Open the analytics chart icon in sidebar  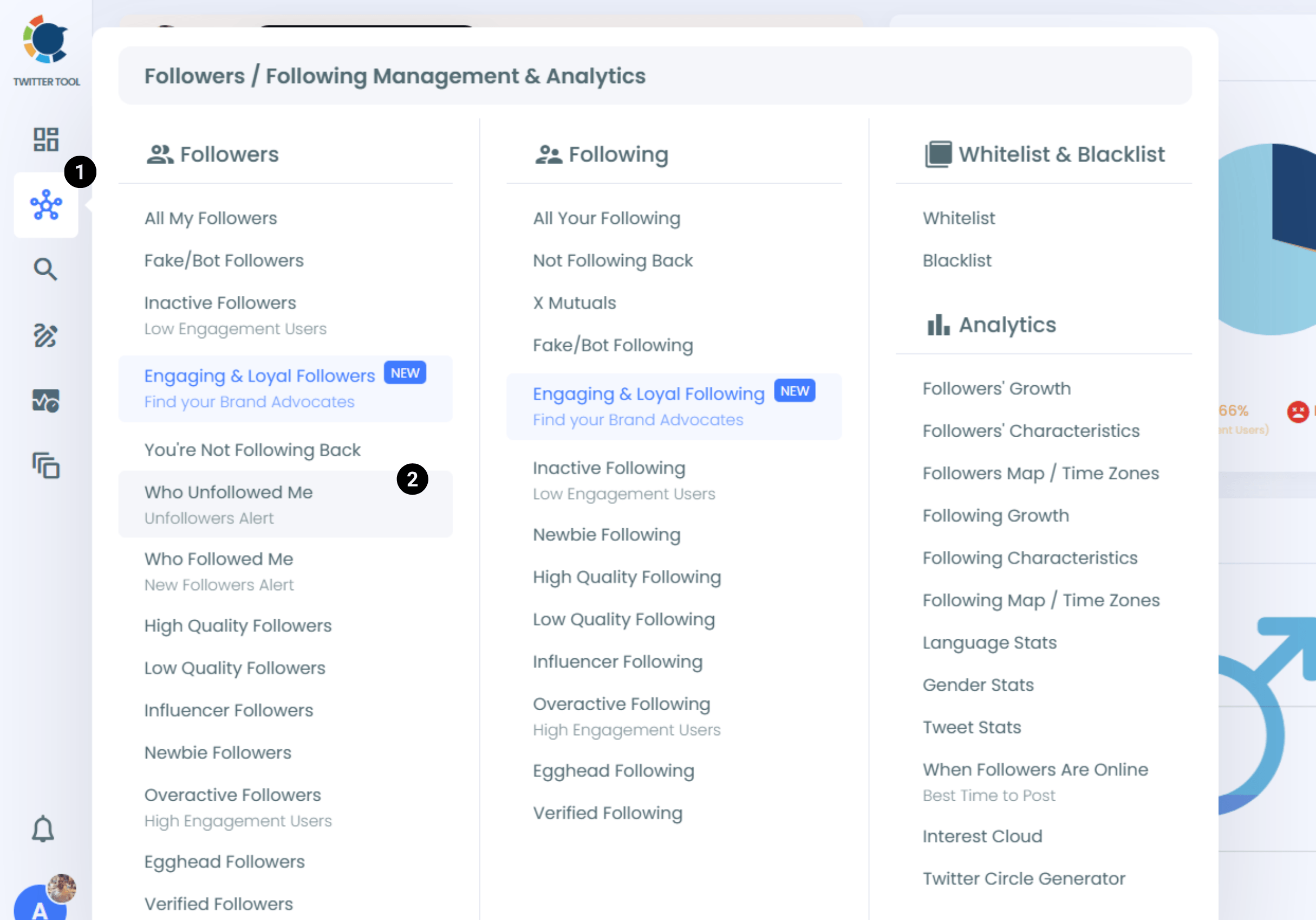(45, 401)
